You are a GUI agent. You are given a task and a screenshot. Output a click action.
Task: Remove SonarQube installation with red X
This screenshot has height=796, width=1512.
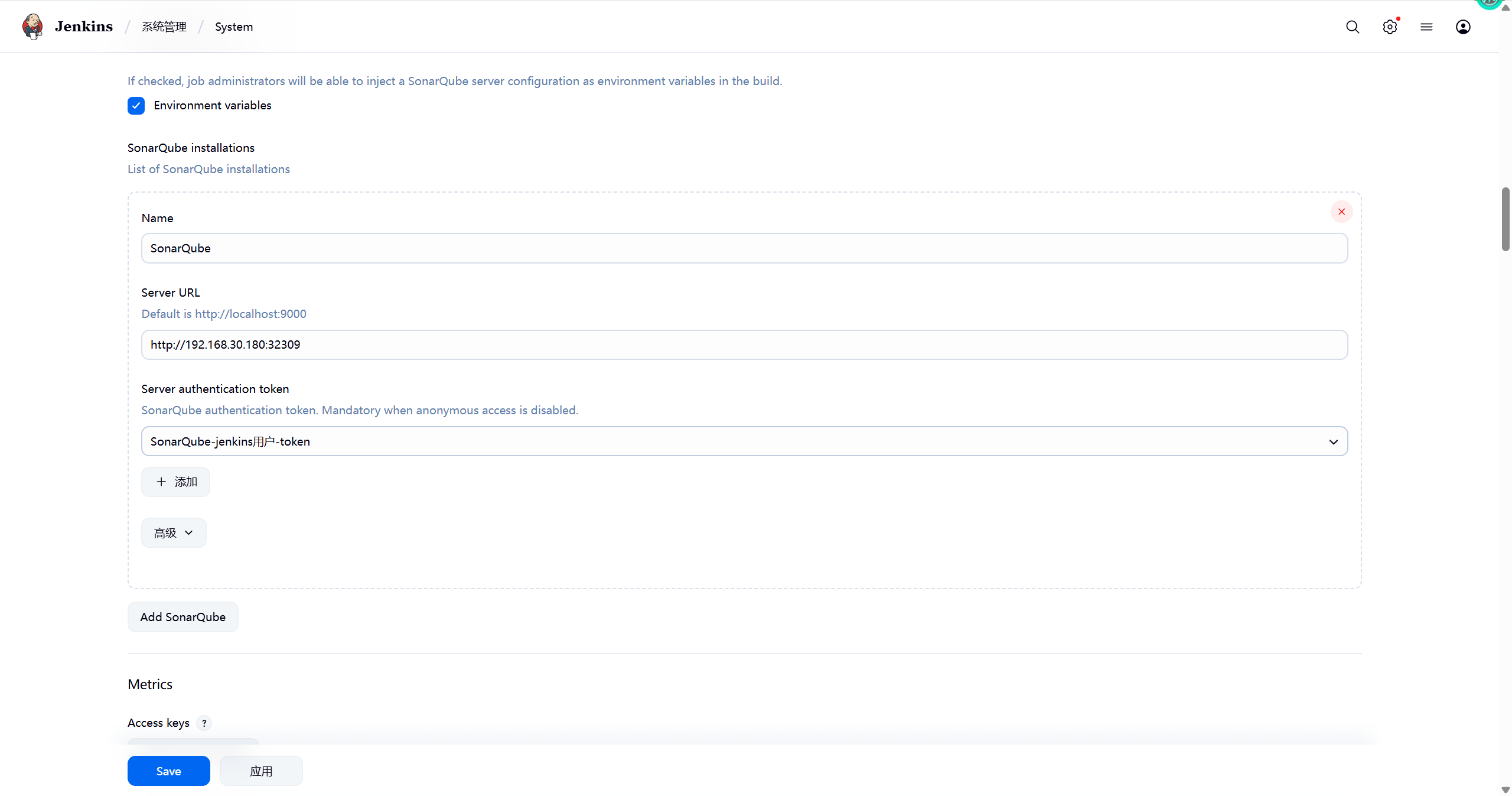(x=1341, y=212)
